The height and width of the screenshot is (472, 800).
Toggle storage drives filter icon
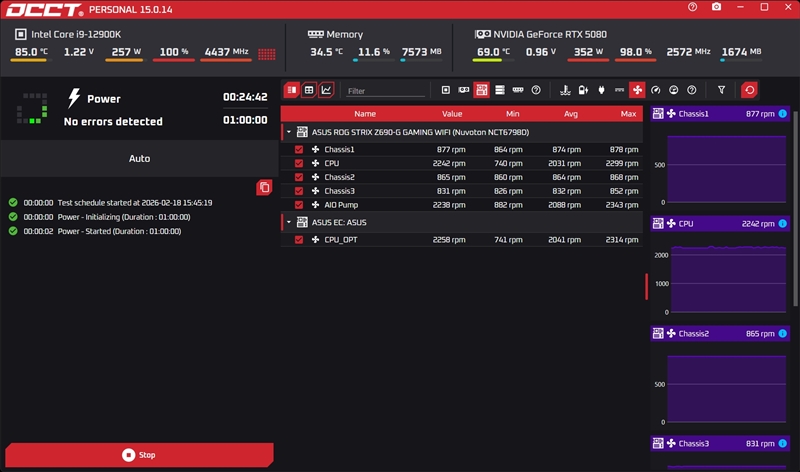(x=500, y=90)
